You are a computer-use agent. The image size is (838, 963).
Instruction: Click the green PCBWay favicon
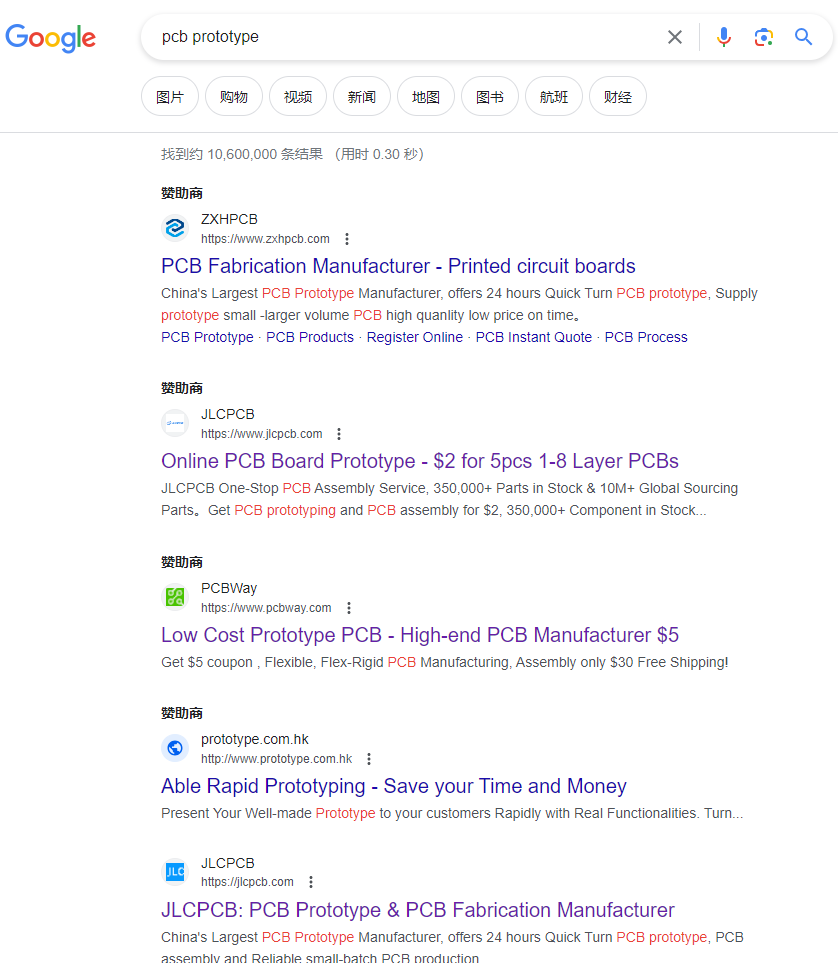coord(175,597)
